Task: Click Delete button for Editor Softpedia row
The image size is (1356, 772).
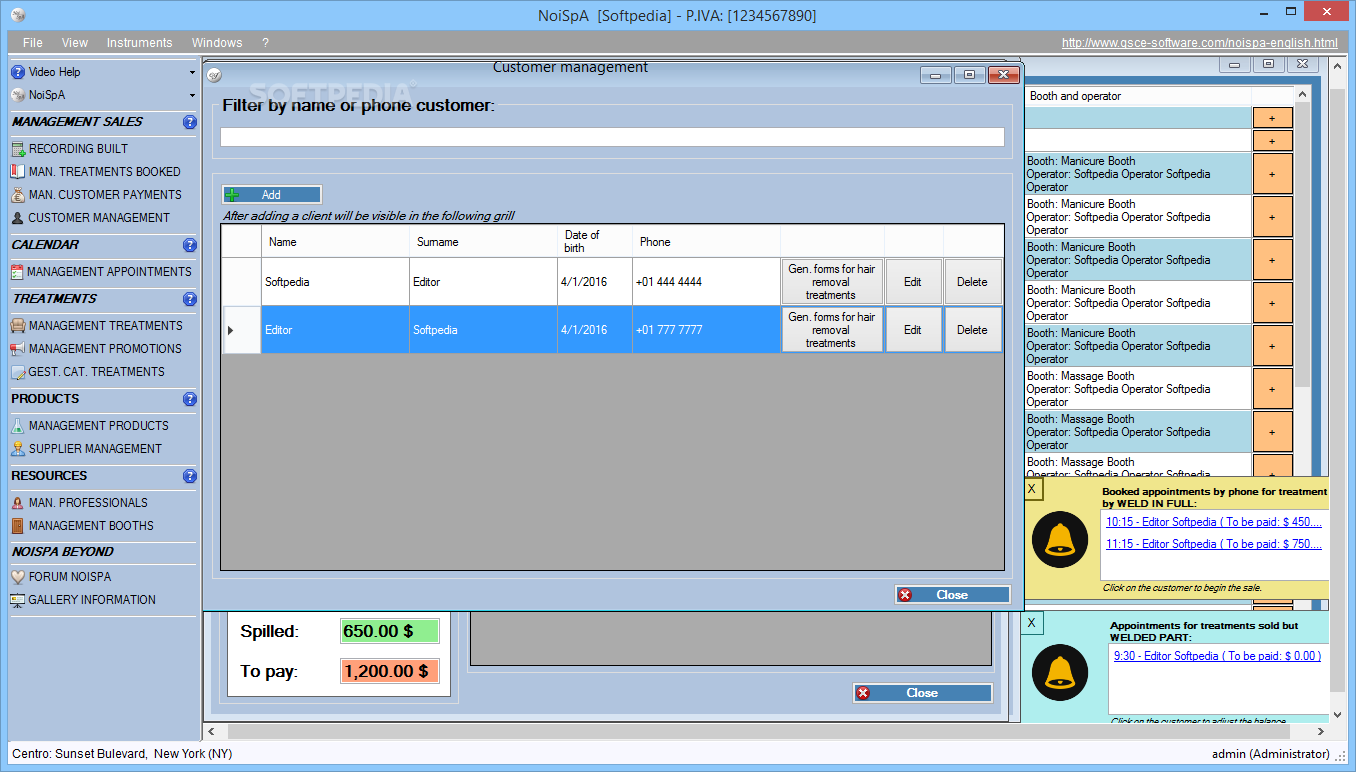Action: tap(972, 330)
